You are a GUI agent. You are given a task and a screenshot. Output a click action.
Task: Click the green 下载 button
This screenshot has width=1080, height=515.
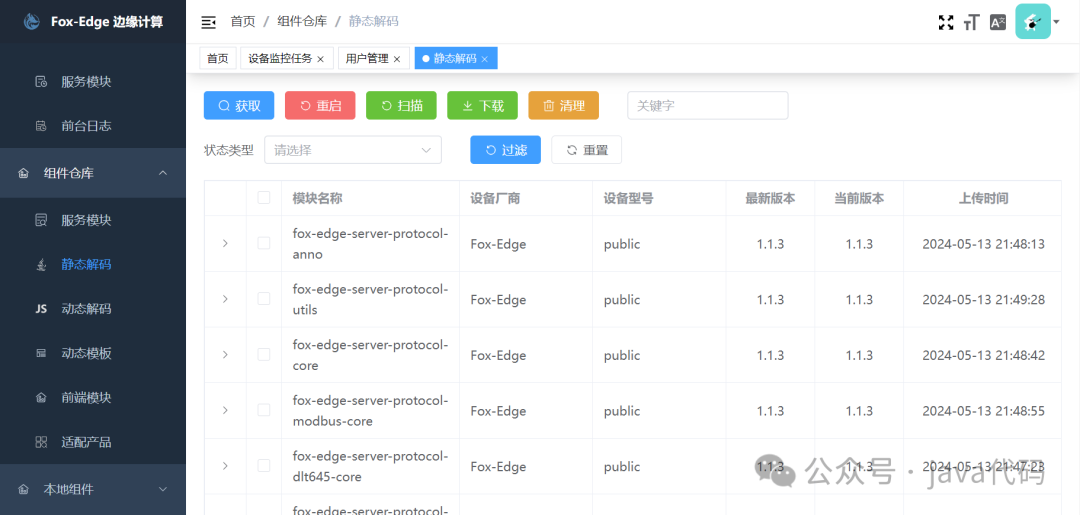coord(482,105)
